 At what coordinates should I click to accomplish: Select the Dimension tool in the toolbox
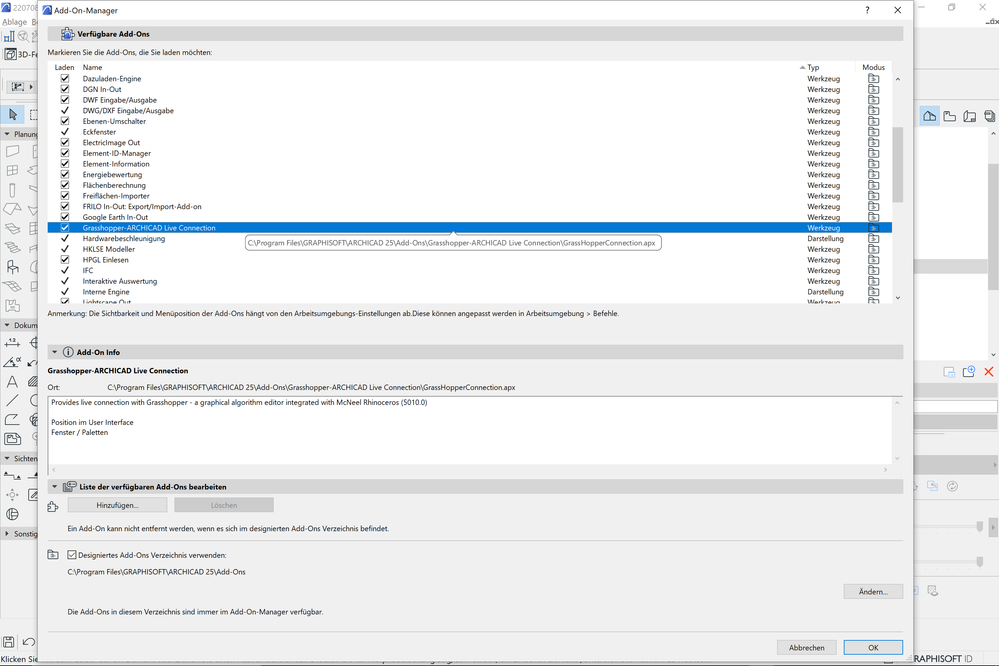point(12,343)
